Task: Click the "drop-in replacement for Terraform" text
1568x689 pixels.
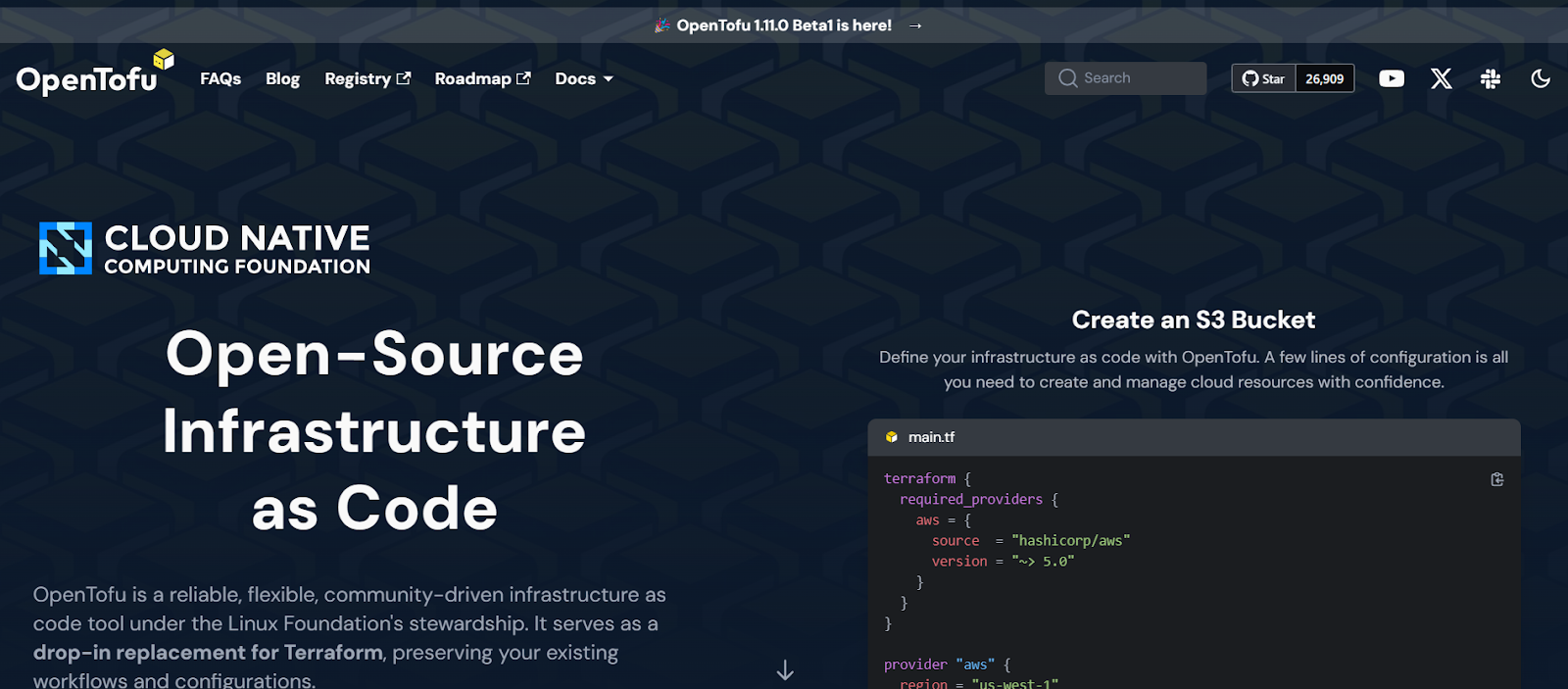Action: click(x=208, y=652)
